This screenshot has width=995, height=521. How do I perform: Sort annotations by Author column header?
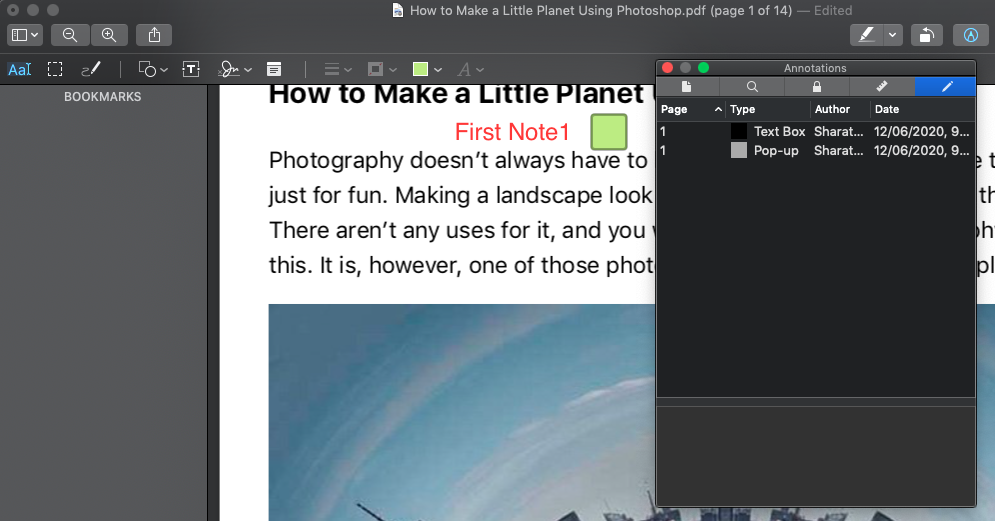pyautogui.click(x=840, y=109)
